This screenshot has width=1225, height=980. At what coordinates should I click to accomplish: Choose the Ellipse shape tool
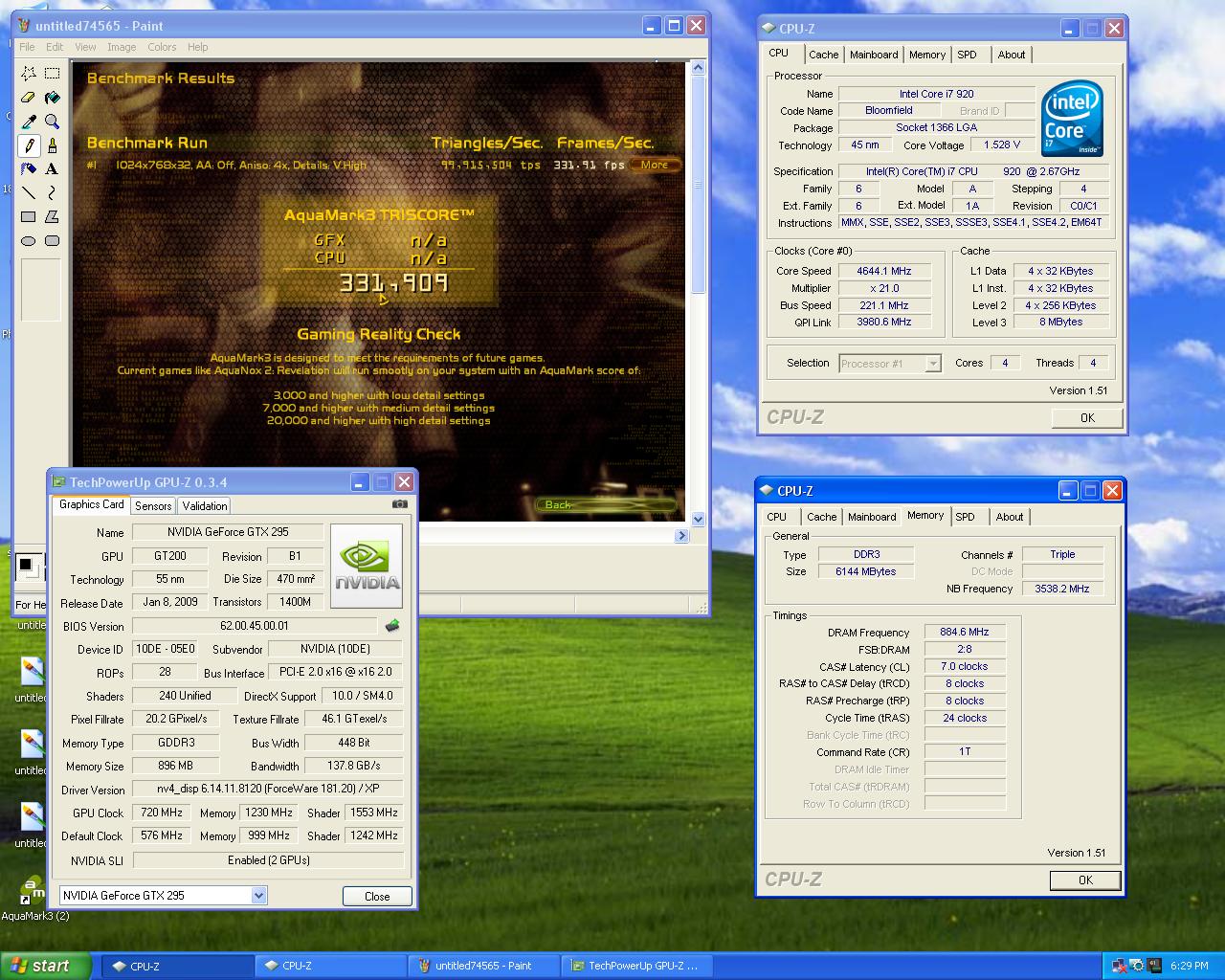[x=29, y=241]
